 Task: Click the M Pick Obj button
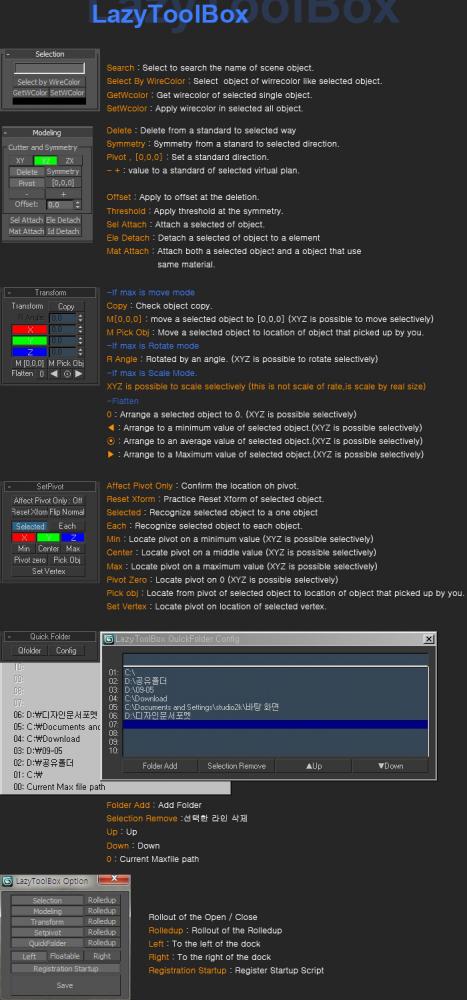pyautogui.click(x=66, y=364)
